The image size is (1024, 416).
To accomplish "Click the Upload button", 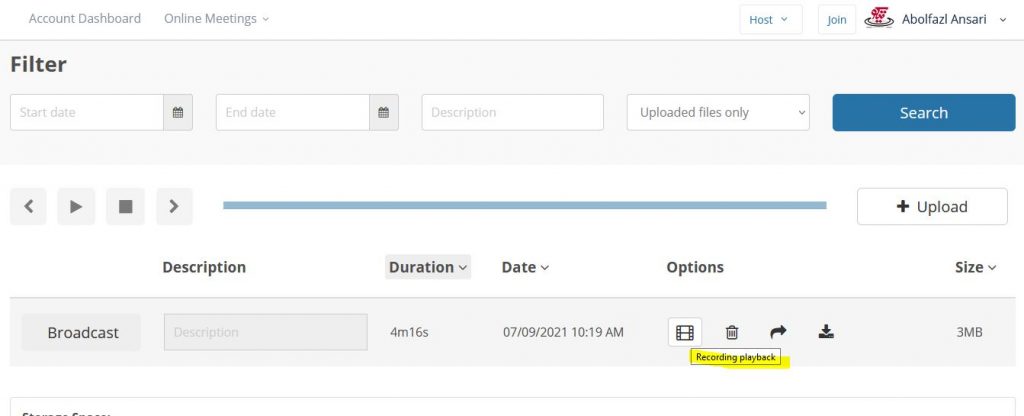I will (x=932, y=206).
